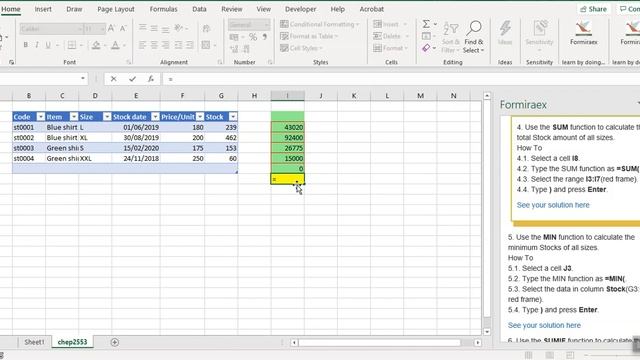Increase the font size
Viewport: 640px width, 360px height.
tap(111, 28)
